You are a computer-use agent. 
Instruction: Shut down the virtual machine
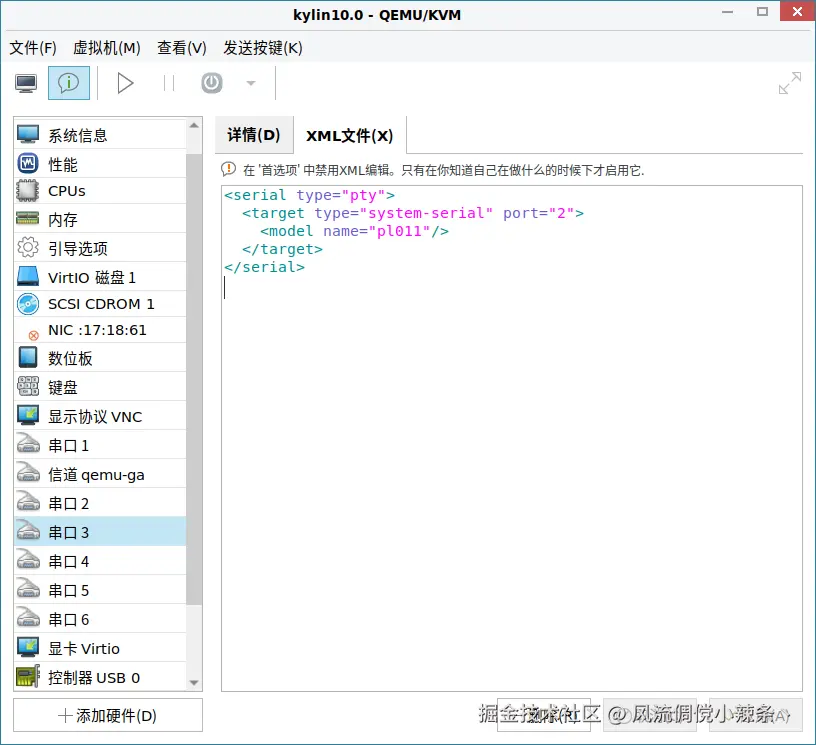pos(212,83)
